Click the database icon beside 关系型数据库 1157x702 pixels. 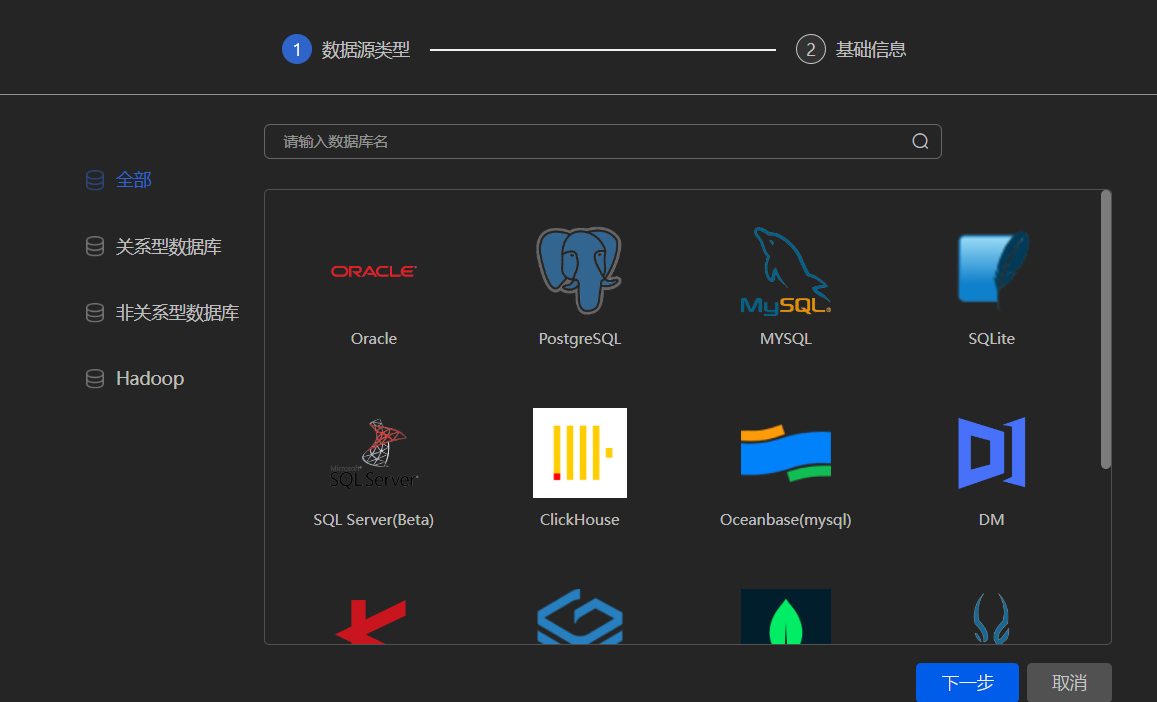pyautogui.click(x=95, y=247)
